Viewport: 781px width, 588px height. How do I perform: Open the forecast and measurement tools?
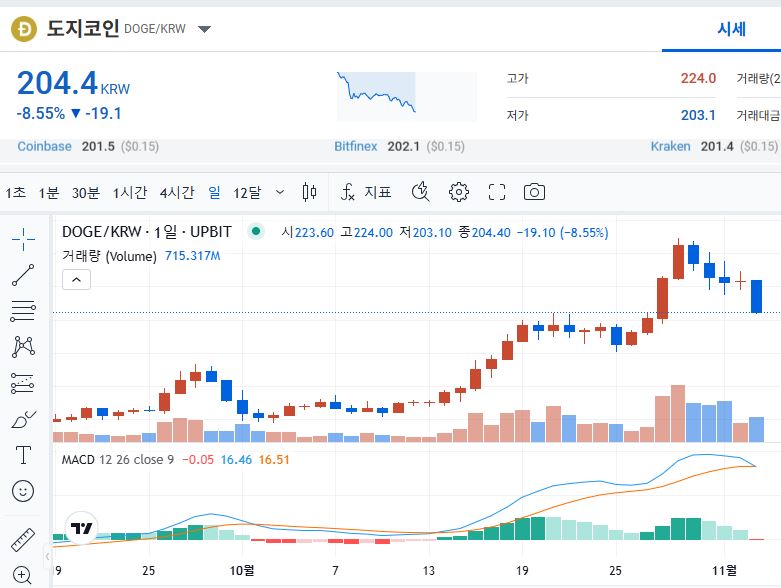click(22, 383)
